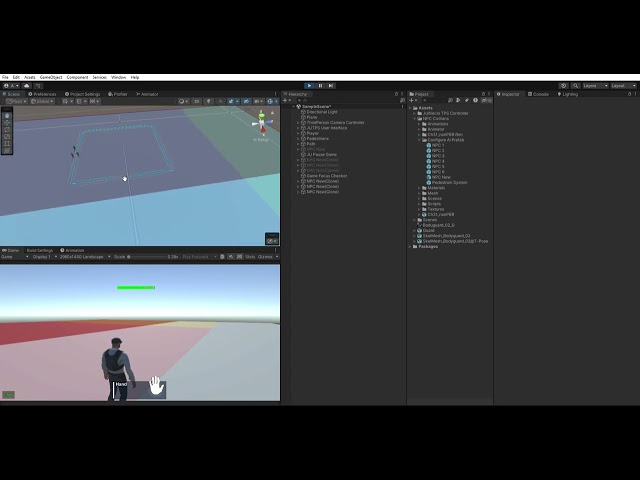Switch to the Profiler tab
This screenshot has width=640, height=480.
point(118,94)
